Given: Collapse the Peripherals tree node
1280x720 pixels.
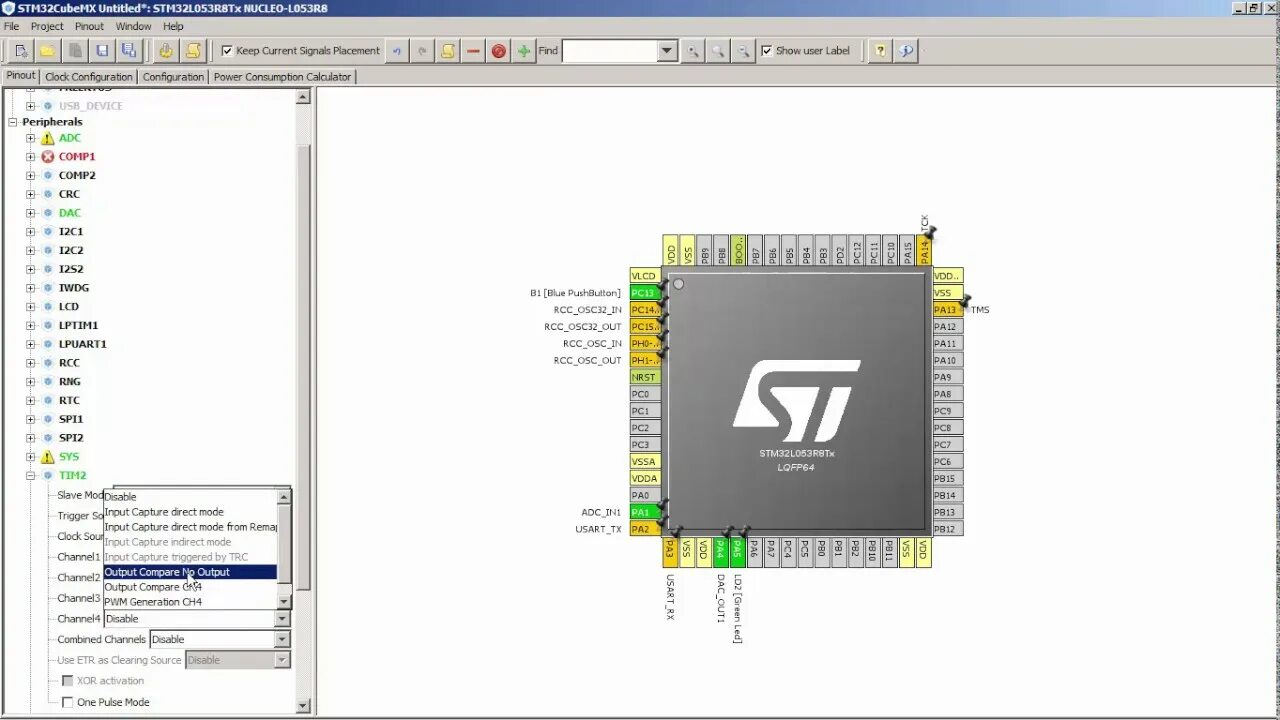Looking at the screenshot, I should (14, 122).
